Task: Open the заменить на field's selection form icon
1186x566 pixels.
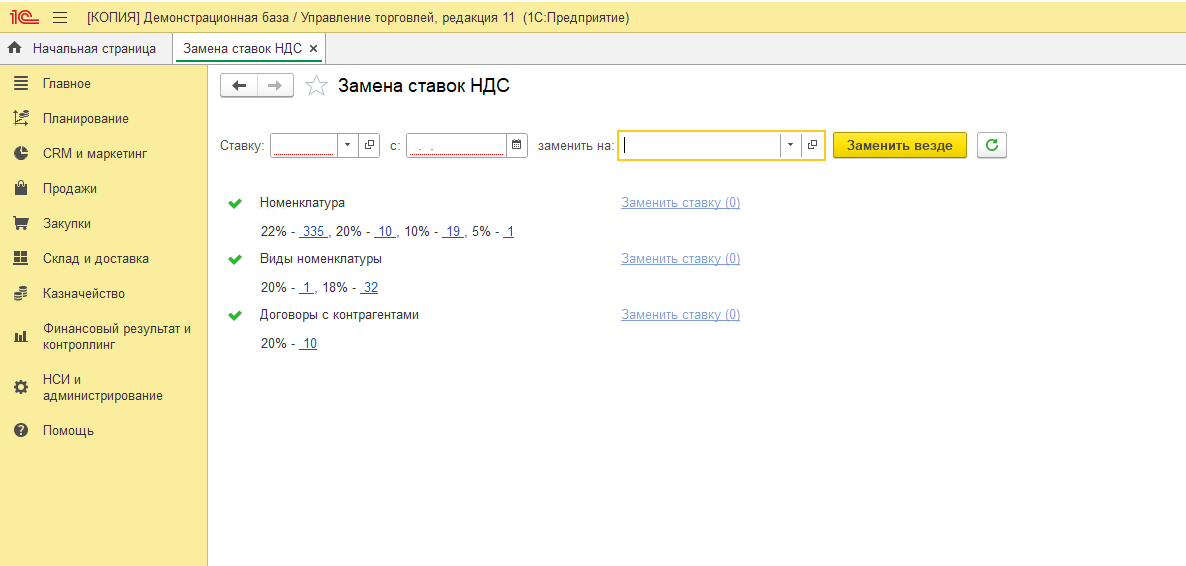Action: tap(812, 145)
